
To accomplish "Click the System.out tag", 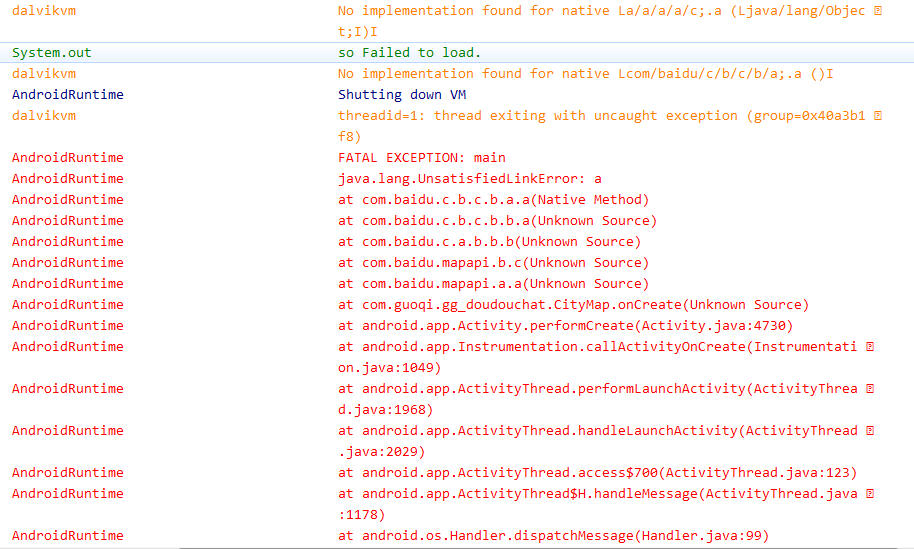I will tap(51, 52).
